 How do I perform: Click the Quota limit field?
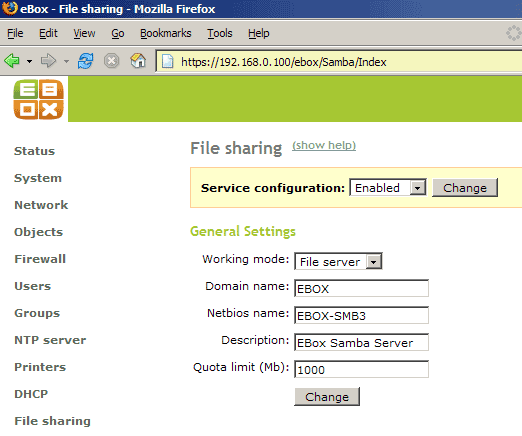[361, 369]
